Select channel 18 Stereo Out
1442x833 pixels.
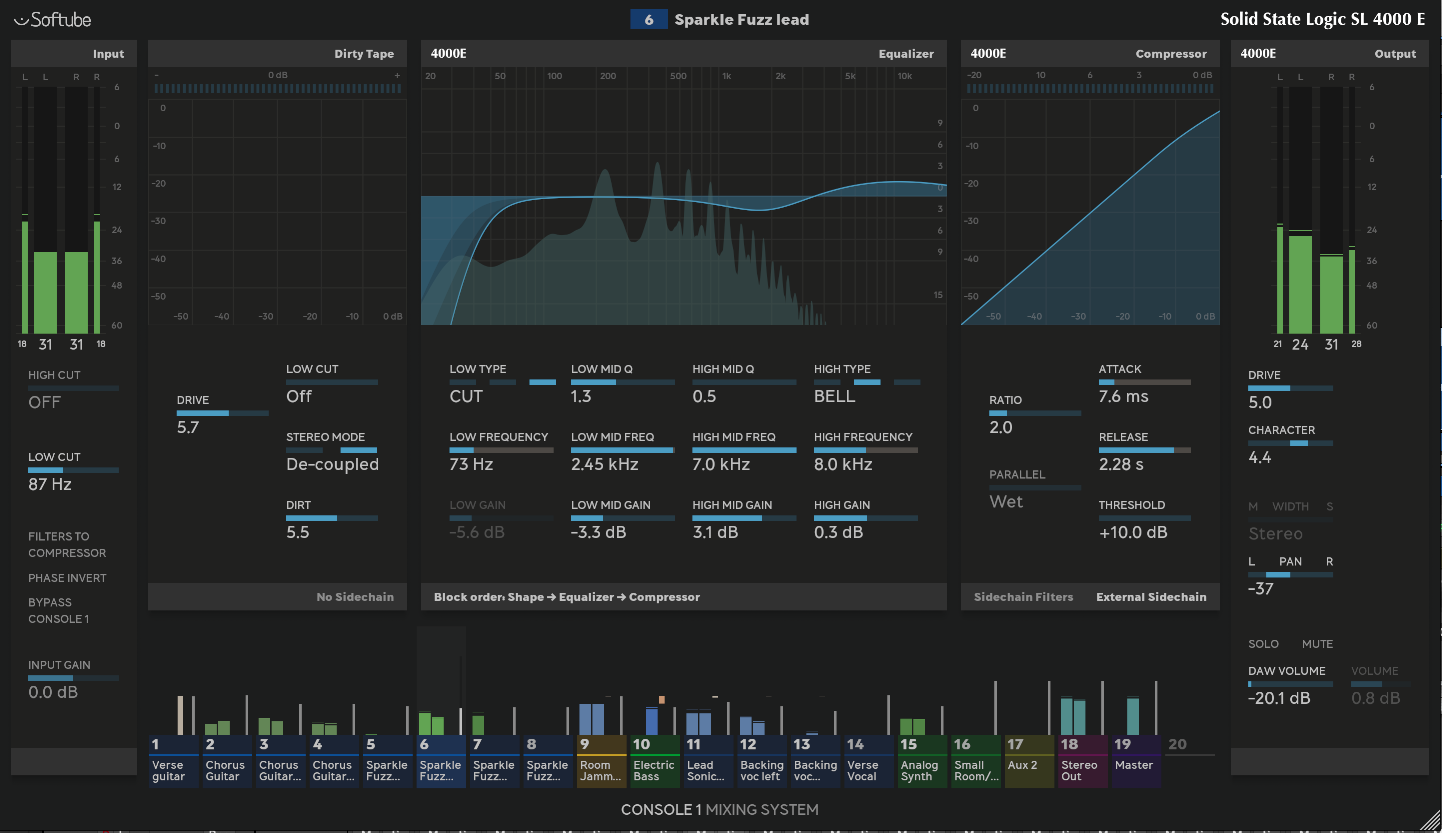[x=1082, y=761]
